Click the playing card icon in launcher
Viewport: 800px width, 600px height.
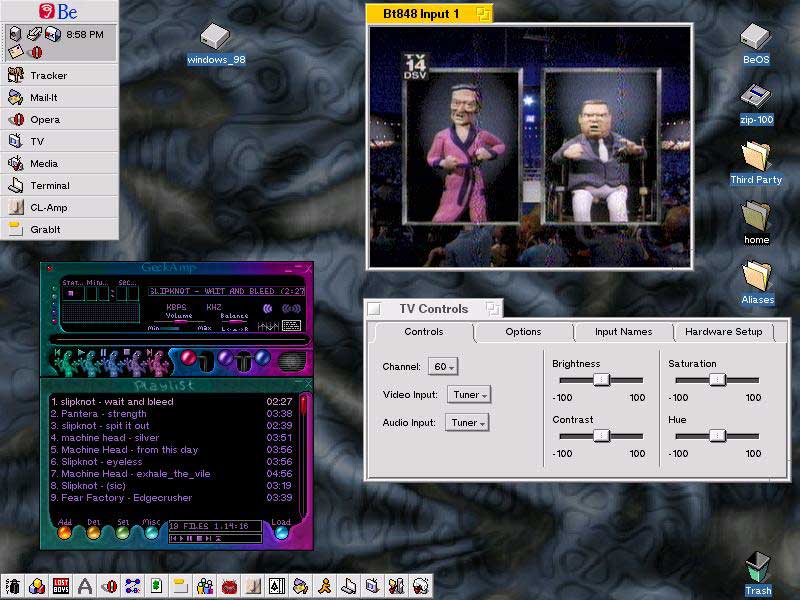click(x=277, y=586)
